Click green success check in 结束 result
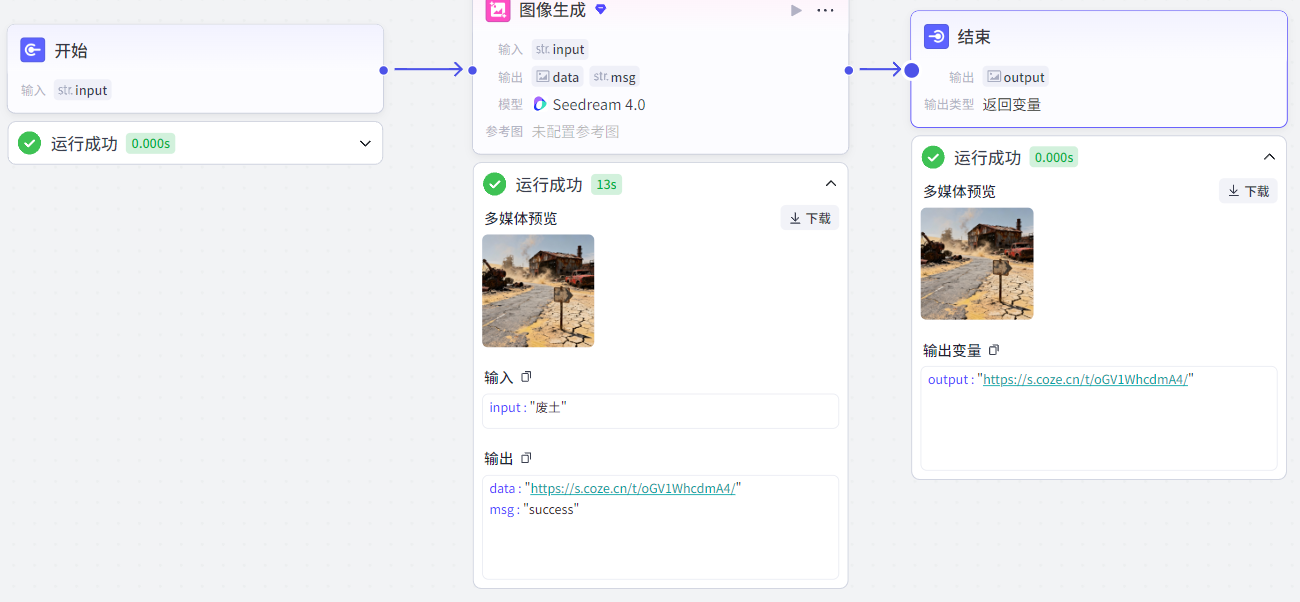 (933, 157)
